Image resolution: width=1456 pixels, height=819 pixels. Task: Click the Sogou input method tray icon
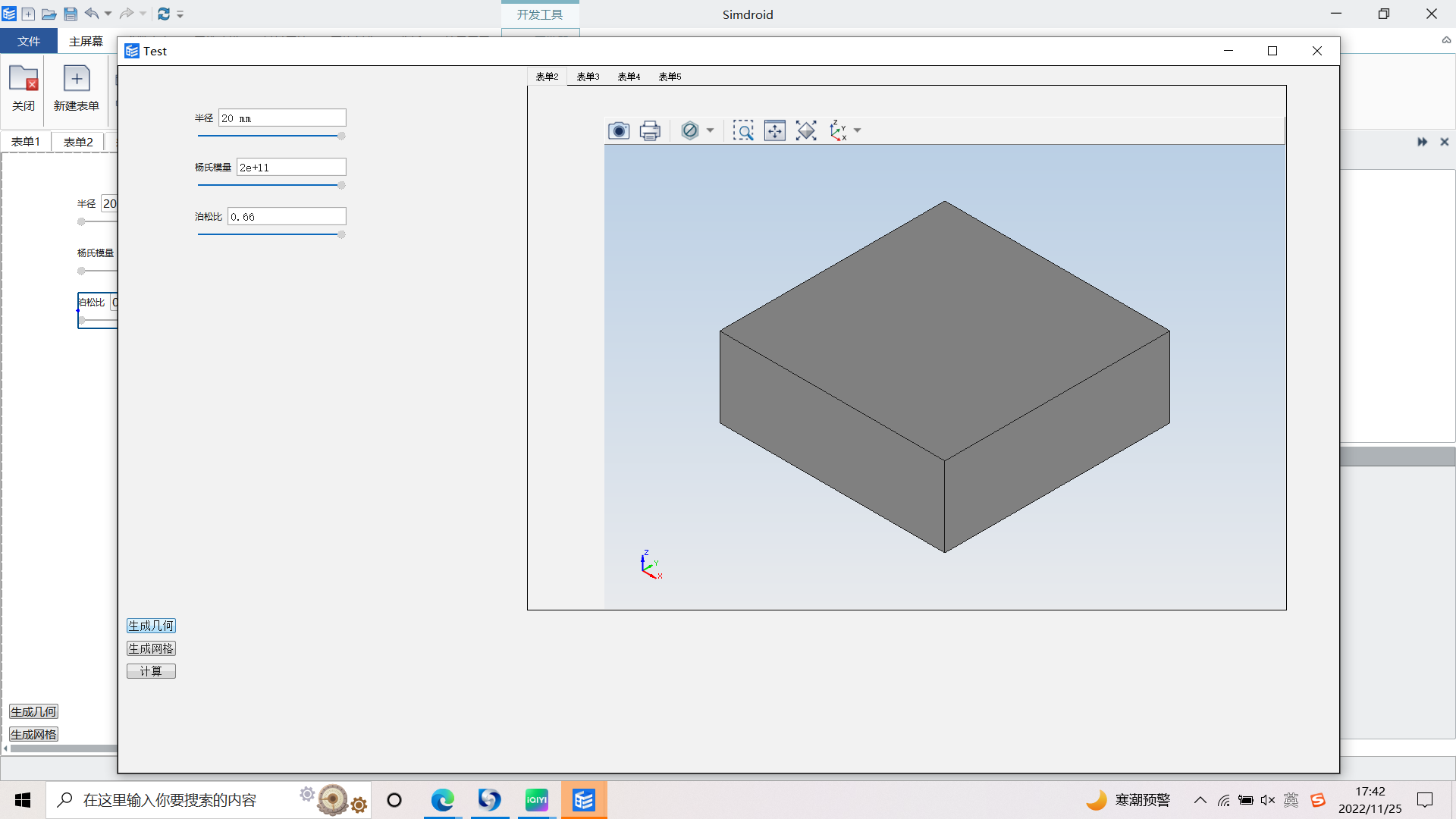1318,800
